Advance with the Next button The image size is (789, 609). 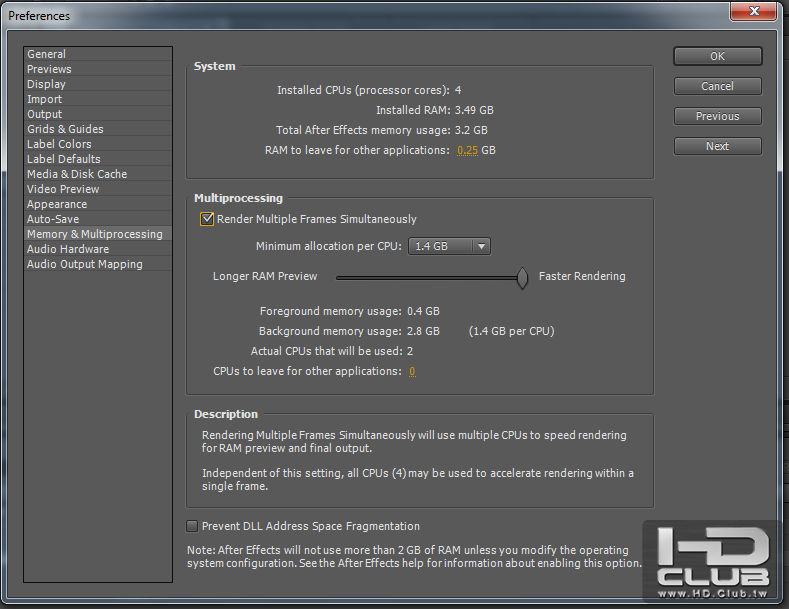[x=718, y=146]
